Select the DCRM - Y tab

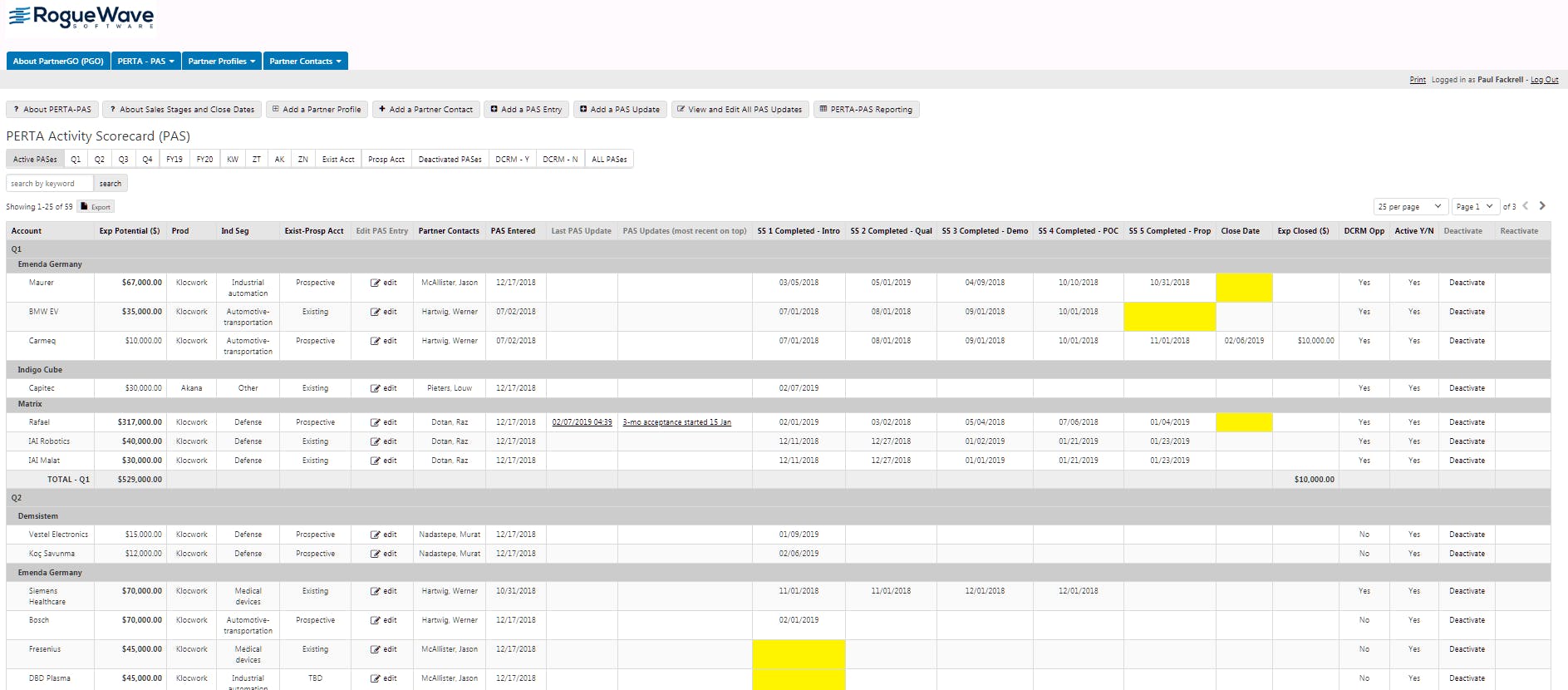tap(512, 159)
